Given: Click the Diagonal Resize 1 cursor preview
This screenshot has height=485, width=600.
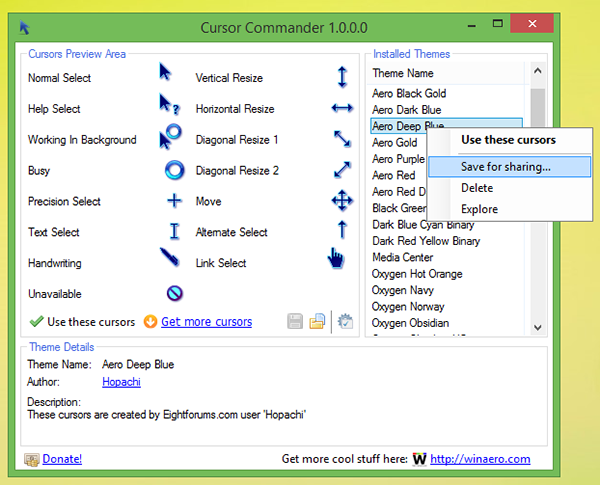Looking at the screenshot, I should [342, 139].
